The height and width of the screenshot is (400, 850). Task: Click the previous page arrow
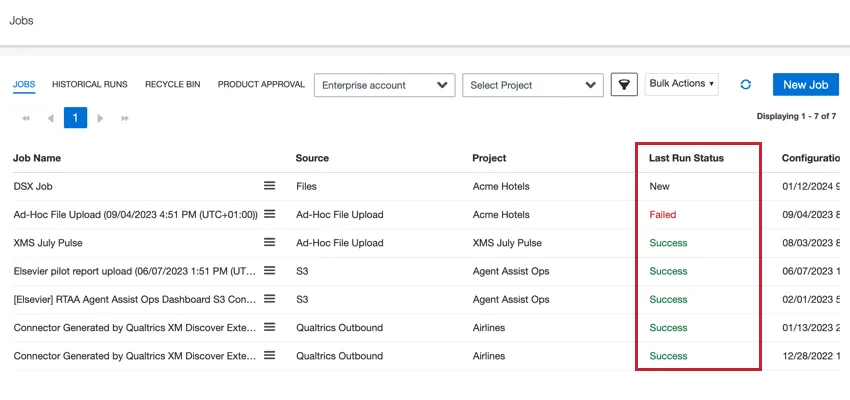pos(50,118)
